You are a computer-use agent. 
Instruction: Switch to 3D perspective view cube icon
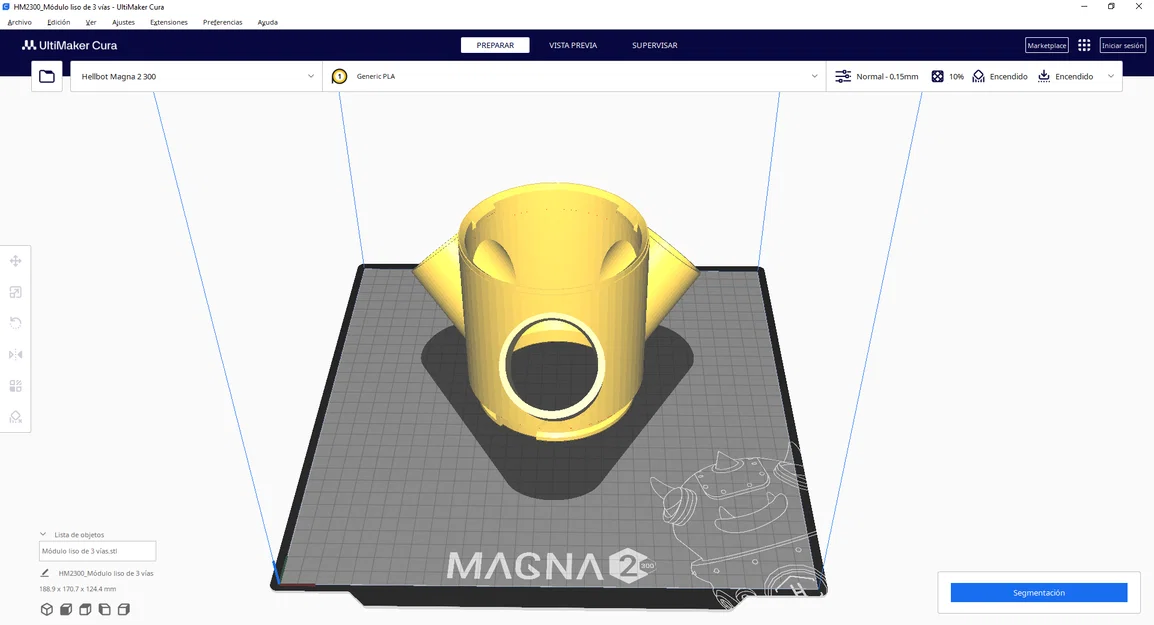(46, 610)
